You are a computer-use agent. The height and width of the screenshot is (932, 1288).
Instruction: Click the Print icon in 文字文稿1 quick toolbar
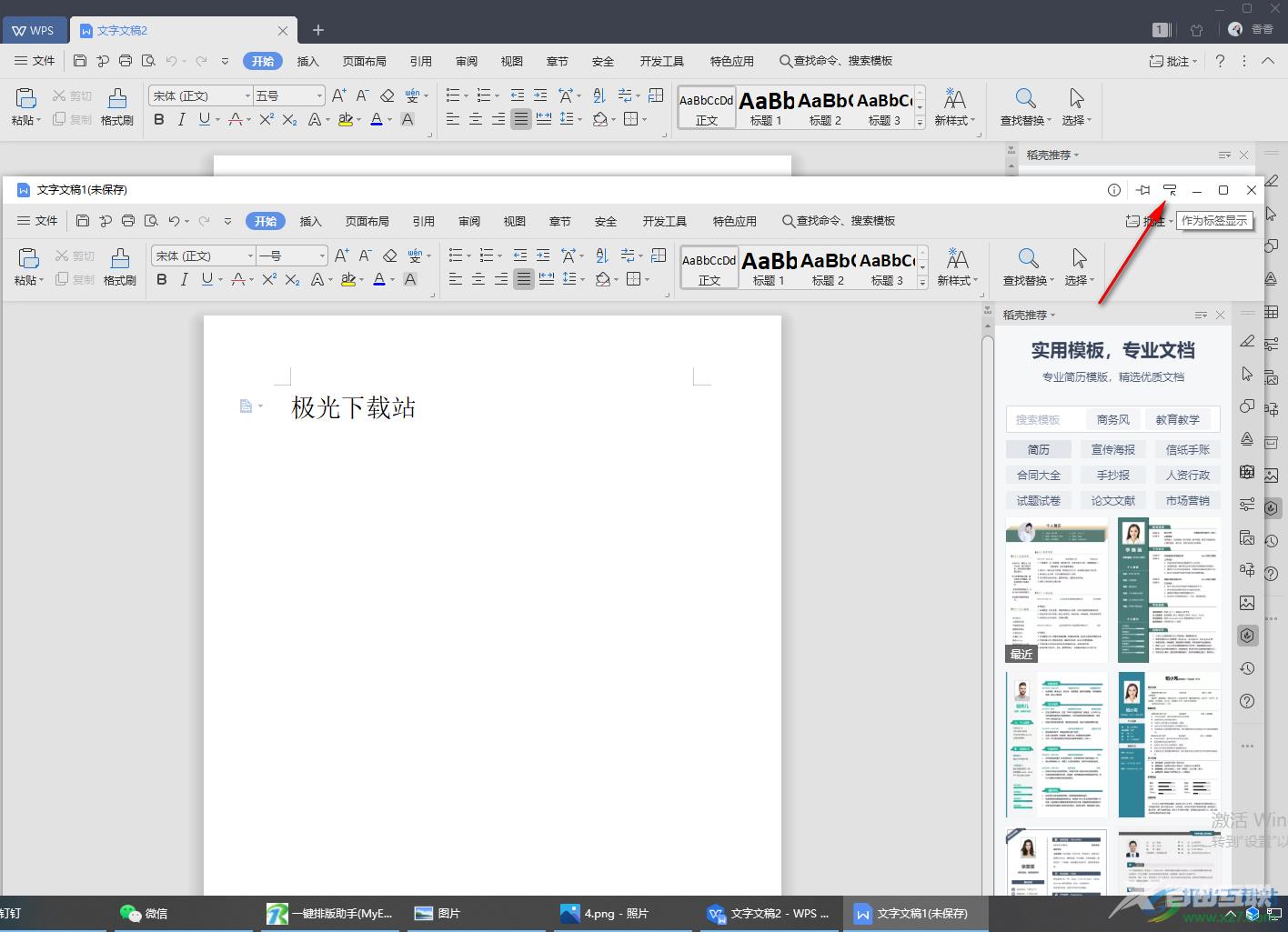tap(128, 221)
